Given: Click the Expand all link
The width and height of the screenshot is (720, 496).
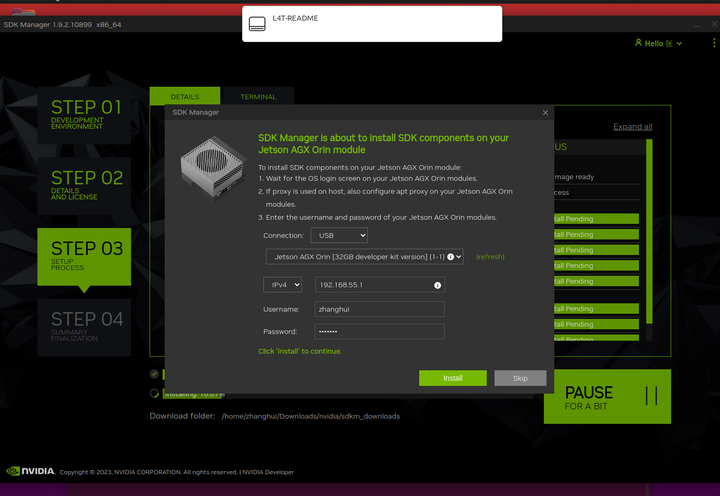Looking at the screenshot, I should point(632,127).
